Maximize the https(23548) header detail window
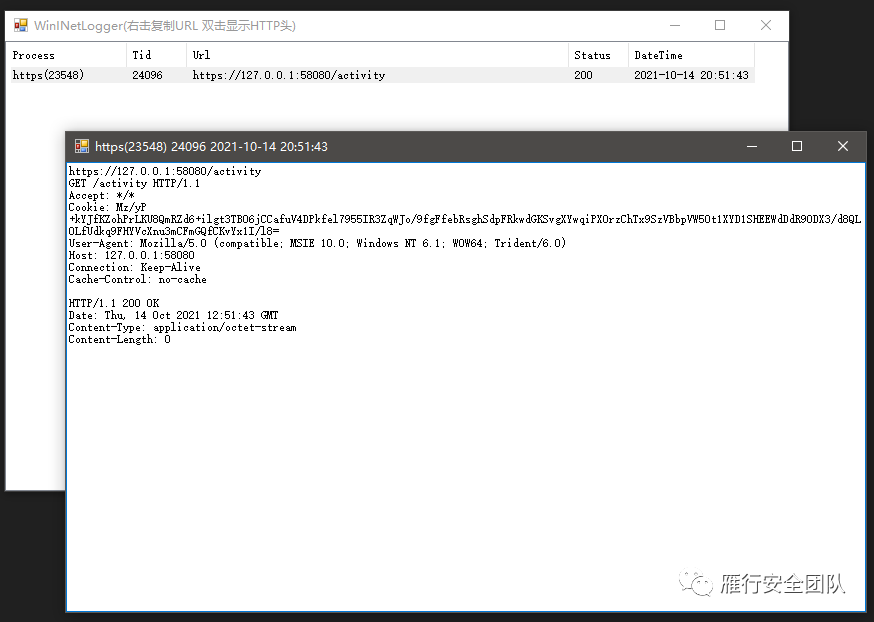 (797, 146)
